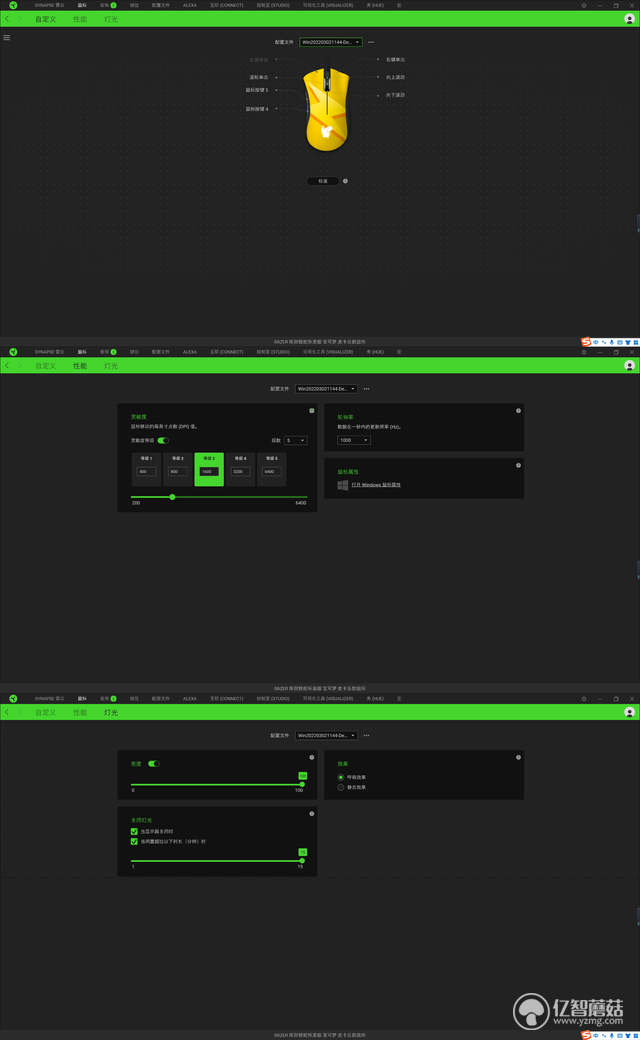Screen dimensions: 640x1040
Task: Click the 鼠标按键 4 label
Action: 257,109
